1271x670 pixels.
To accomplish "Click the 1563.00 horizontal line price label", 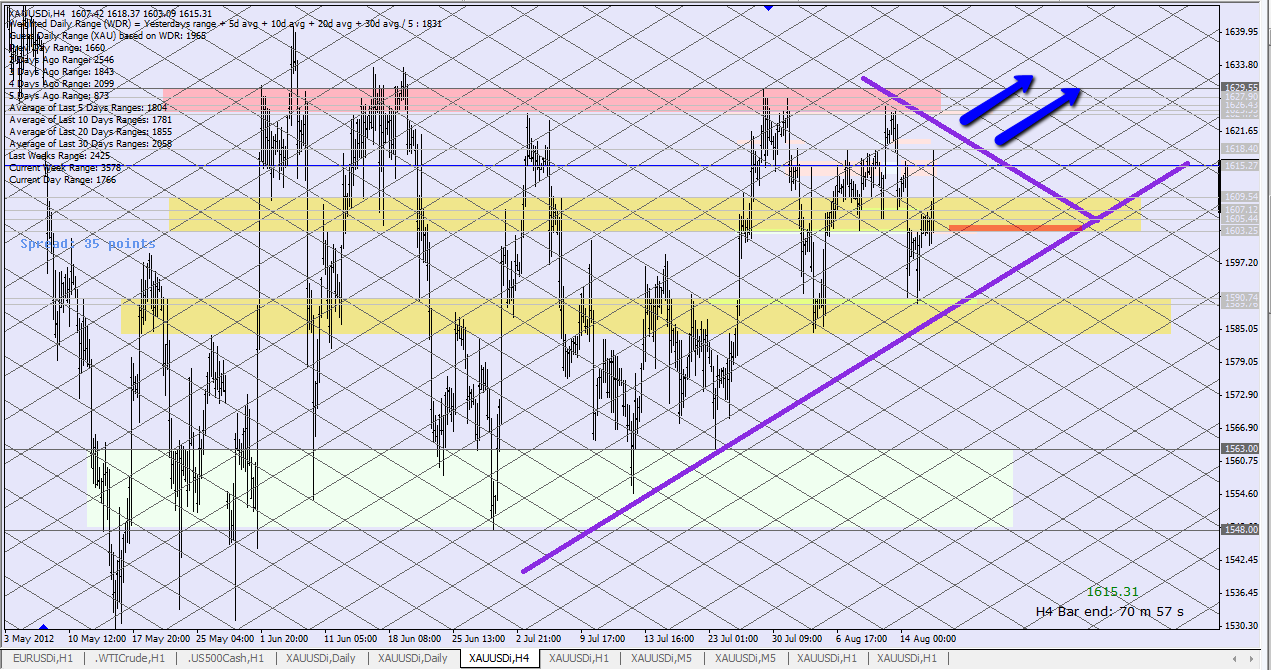I will (1240, 449).
